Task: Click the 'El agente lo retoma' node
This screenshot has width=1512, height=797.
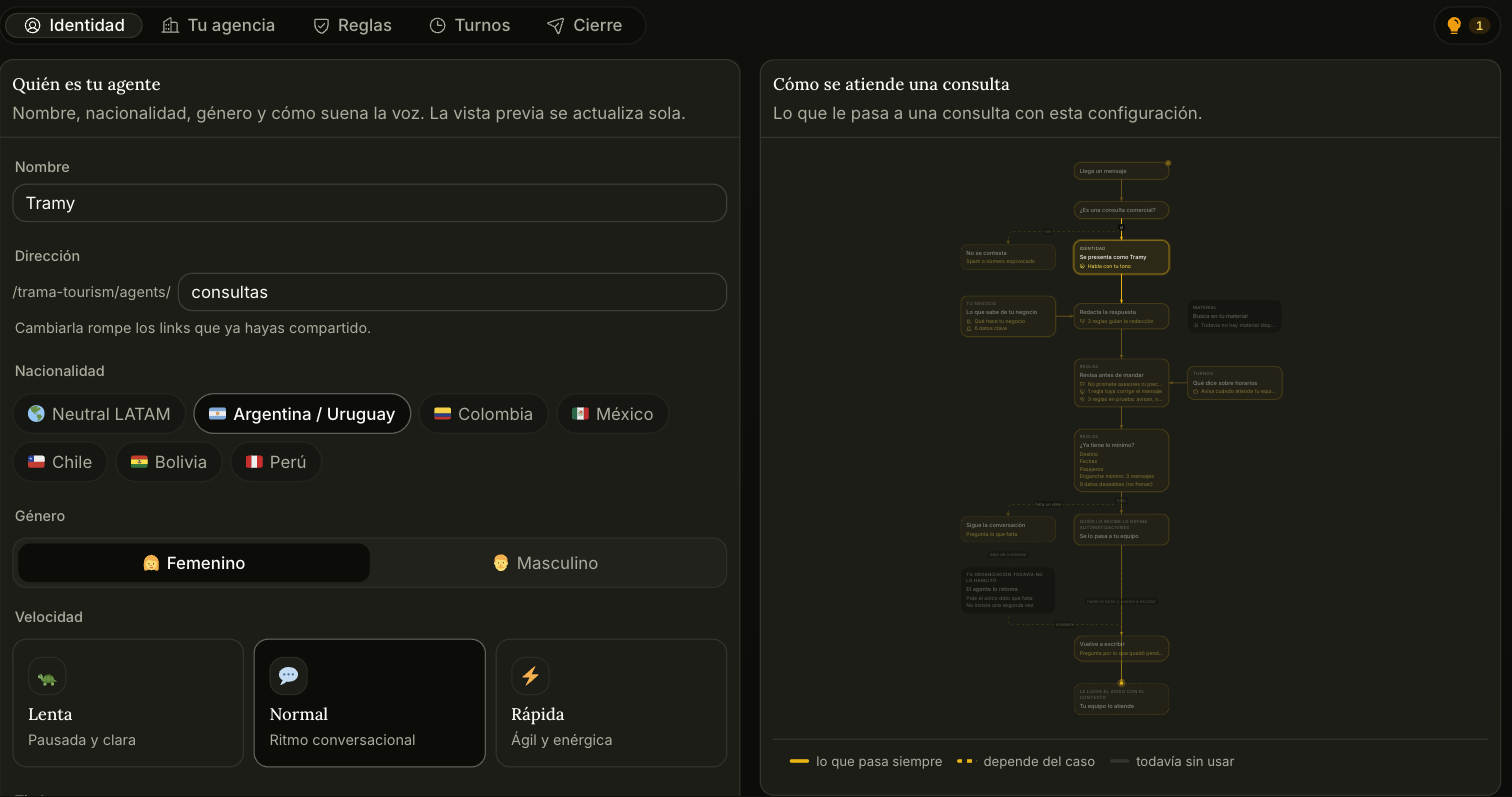Action: 1008,590
